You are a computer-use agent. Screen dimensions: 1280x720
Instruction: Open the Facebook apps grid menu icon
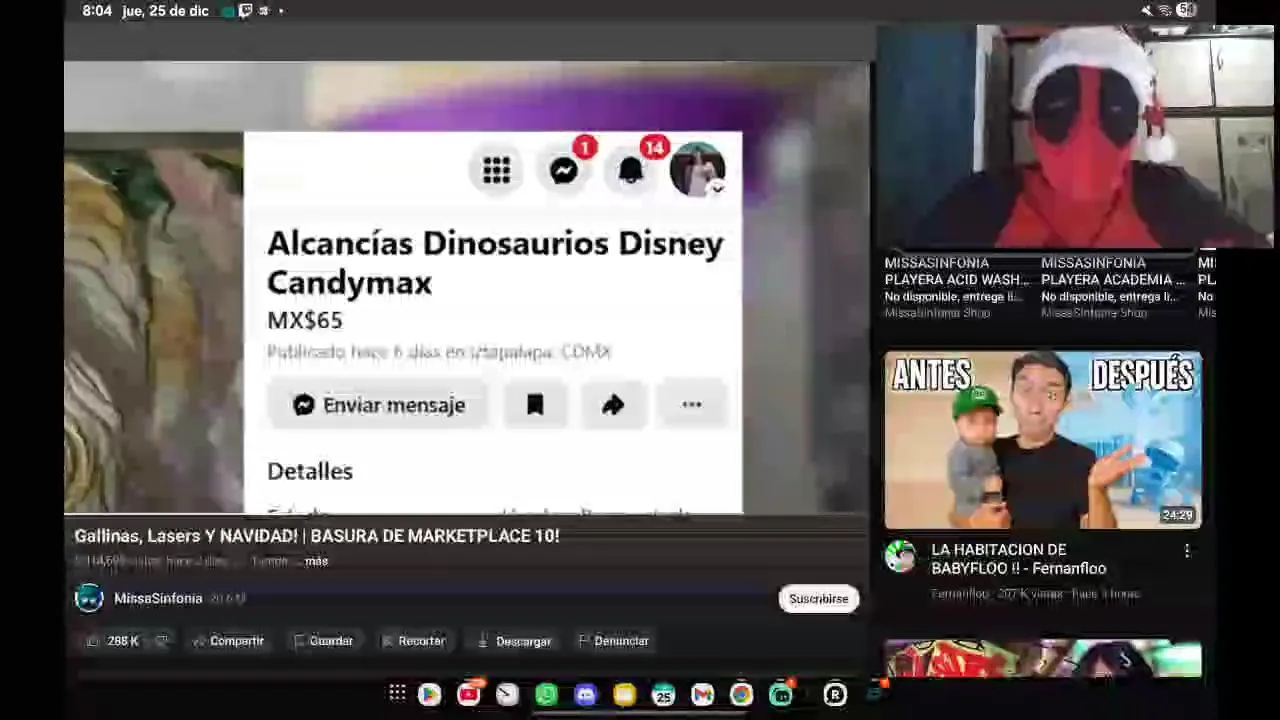[496, 171]
